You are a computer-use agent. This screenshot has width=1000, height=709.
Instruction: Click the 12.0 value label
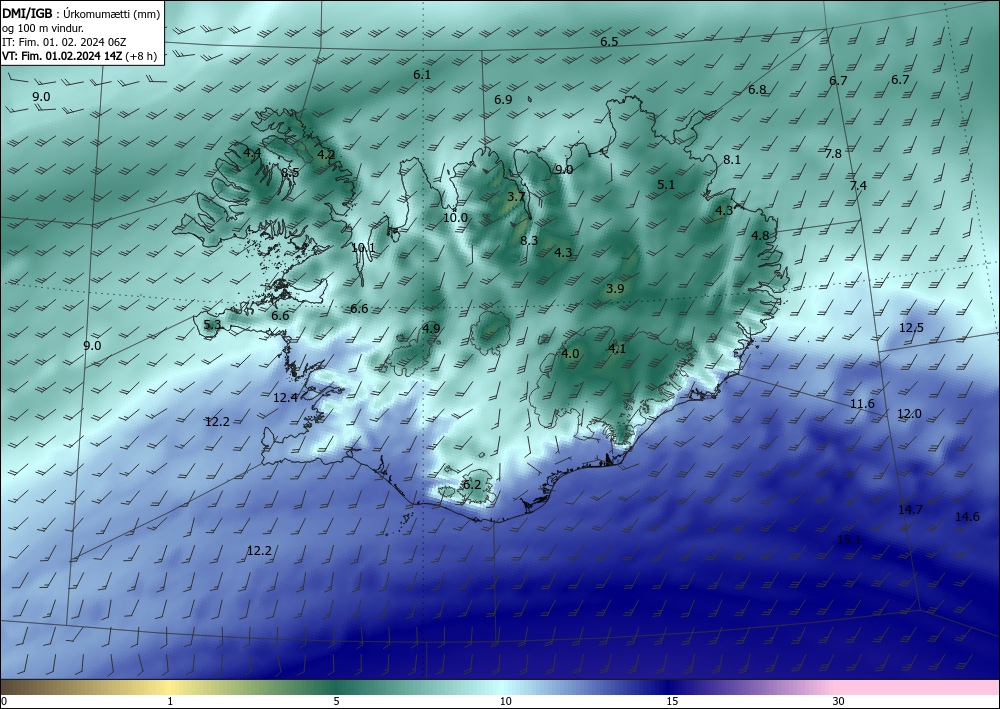click(909, 414)
